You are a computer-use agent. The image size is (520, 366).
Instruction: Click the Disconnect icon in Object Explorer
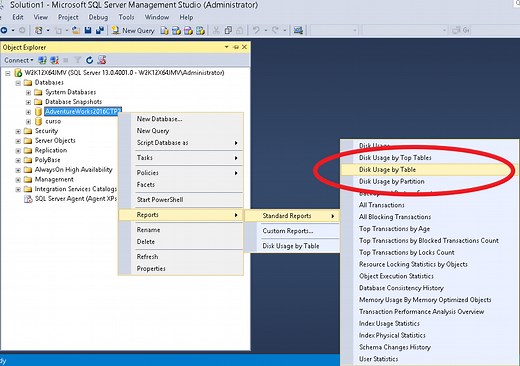[54, 60]
